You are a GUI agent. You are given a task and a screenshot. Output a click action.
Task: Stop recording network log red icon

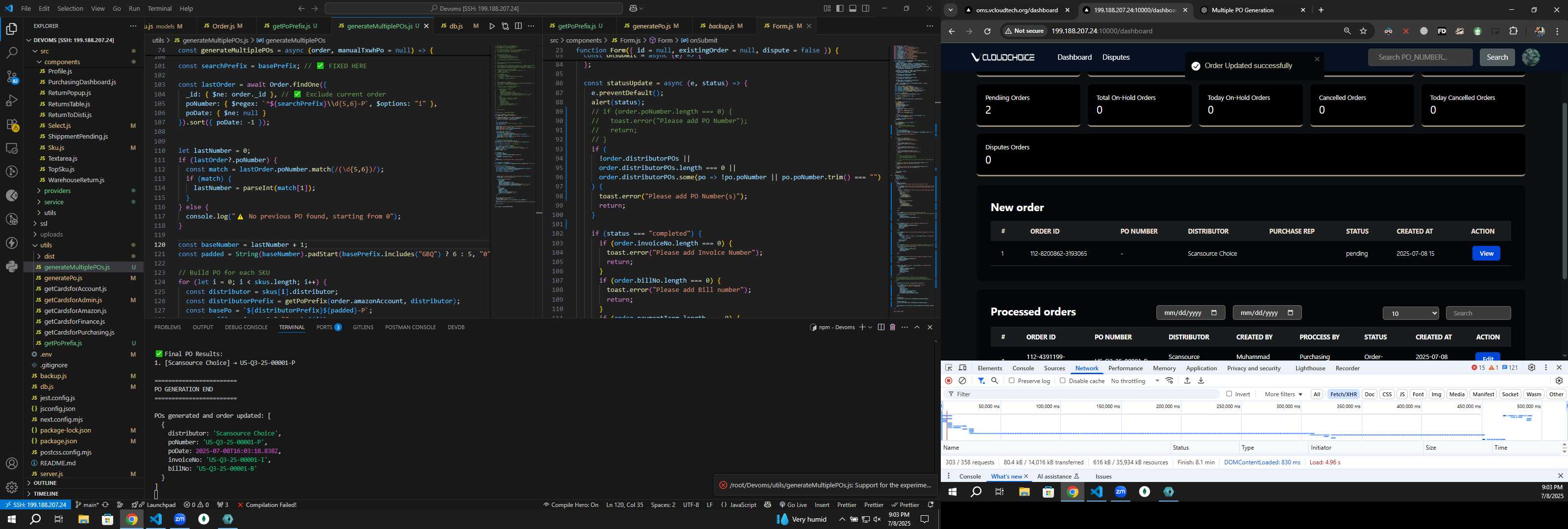tap(948, 381)
